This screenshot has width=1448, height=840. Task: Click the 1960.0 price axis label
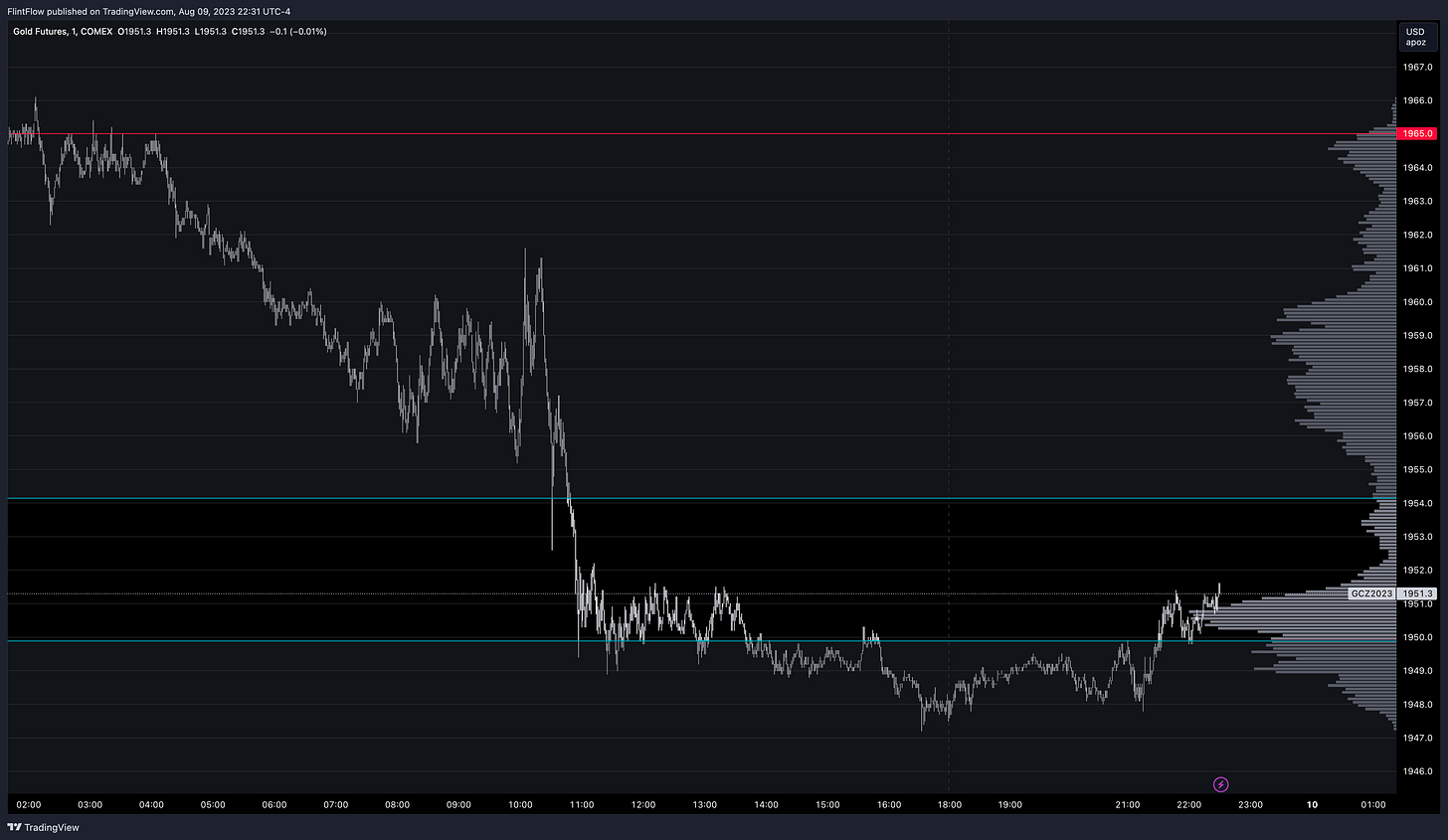coord(1417,302)
